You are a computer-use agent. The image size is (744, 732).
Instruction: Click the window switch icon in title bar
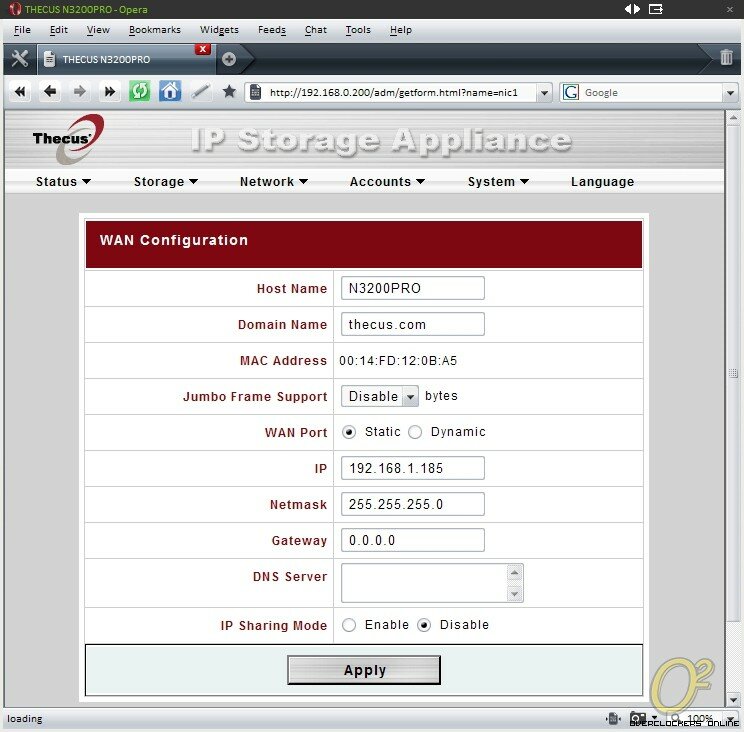pyautogui.click(x=656, y=9)
